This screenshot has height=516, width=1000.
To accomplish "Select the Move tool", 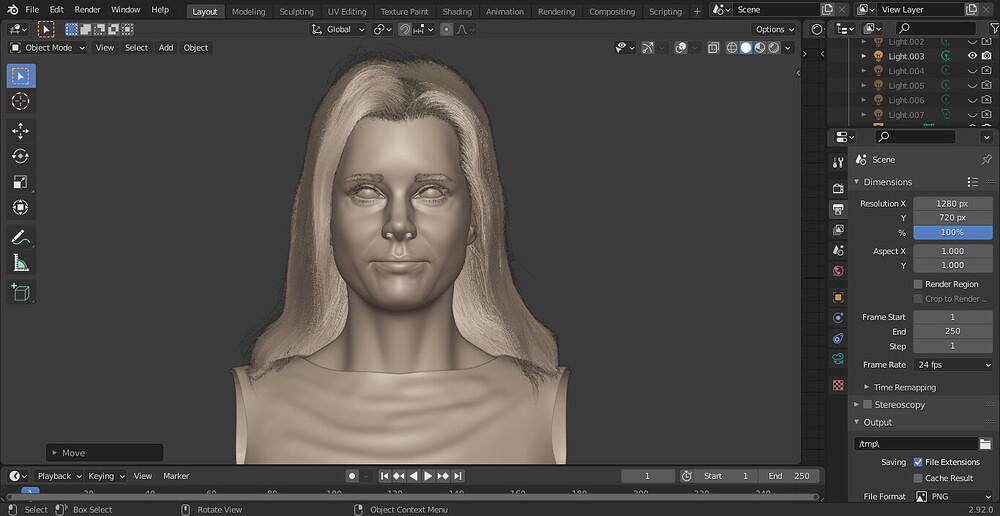I will click(21, 131).
